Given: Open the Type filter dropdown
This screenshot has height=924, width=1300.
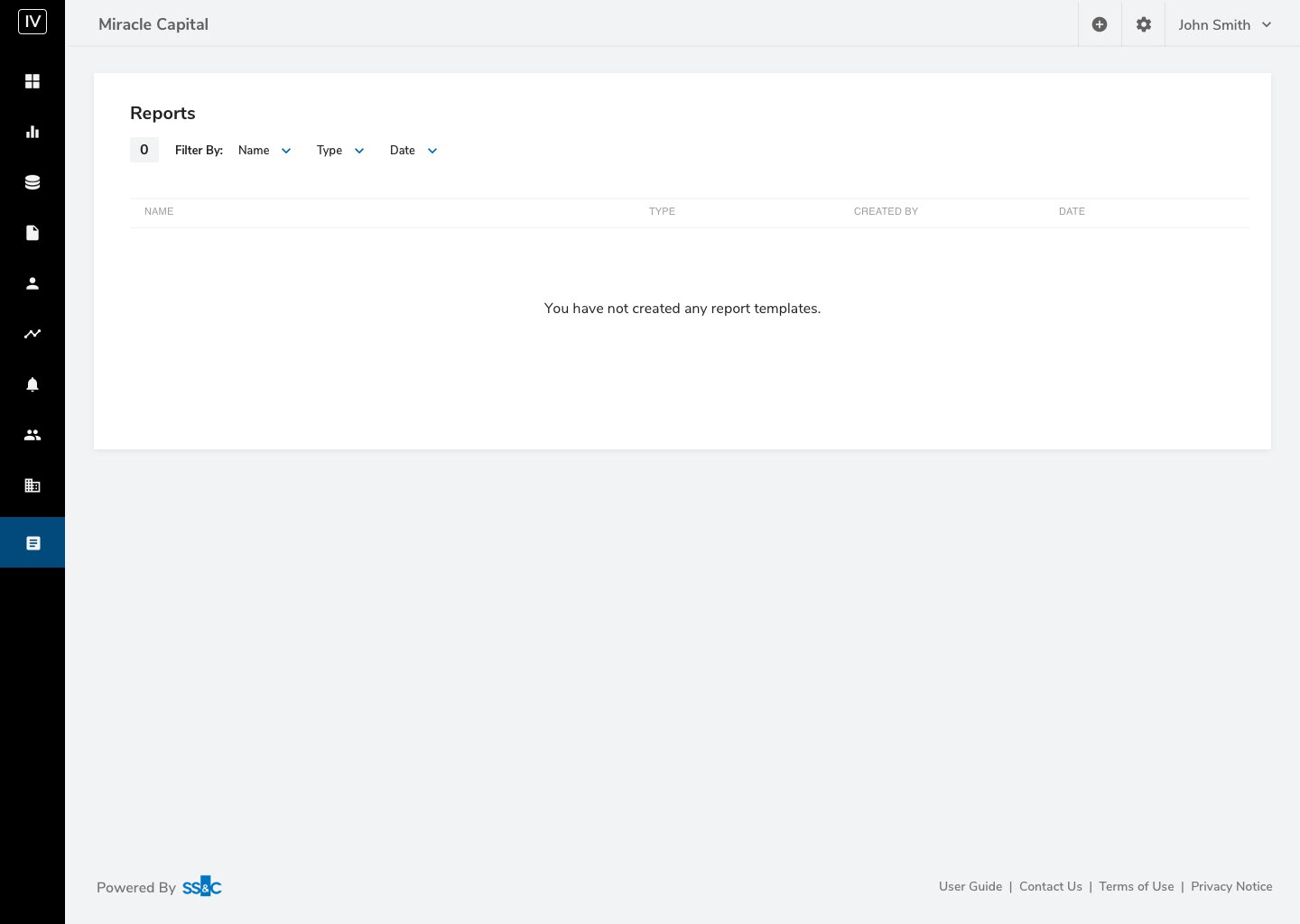Looking at the screenshot, I should point(340,151).
